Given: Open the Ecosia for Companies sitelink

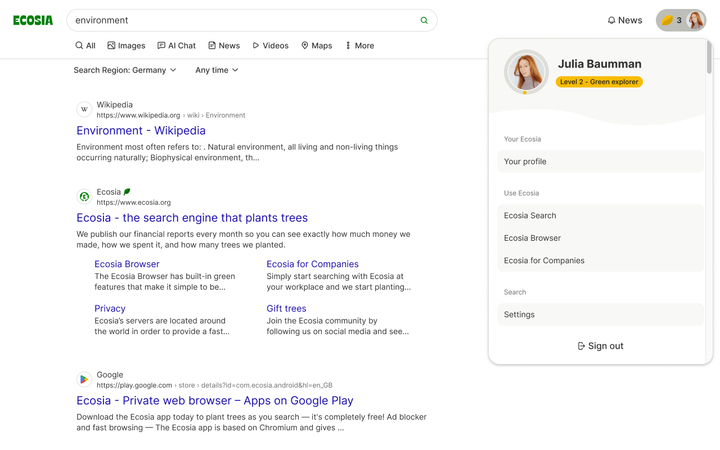Looking at the screenshot, I should (312, 264).
